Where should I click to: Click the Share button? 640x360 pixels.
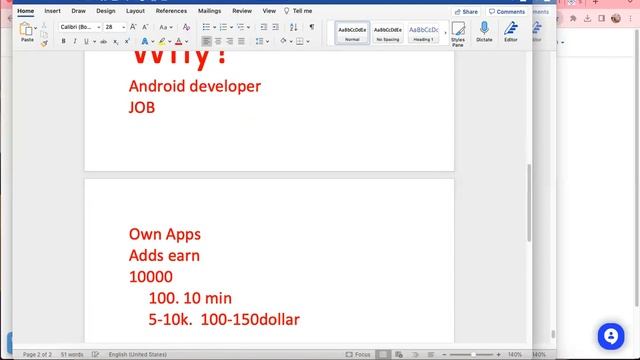(x=466, y=12)
